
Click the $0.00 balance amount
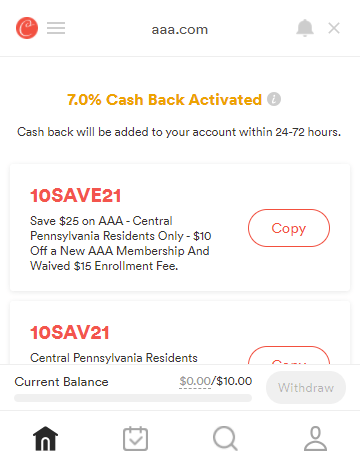point(195,381)
